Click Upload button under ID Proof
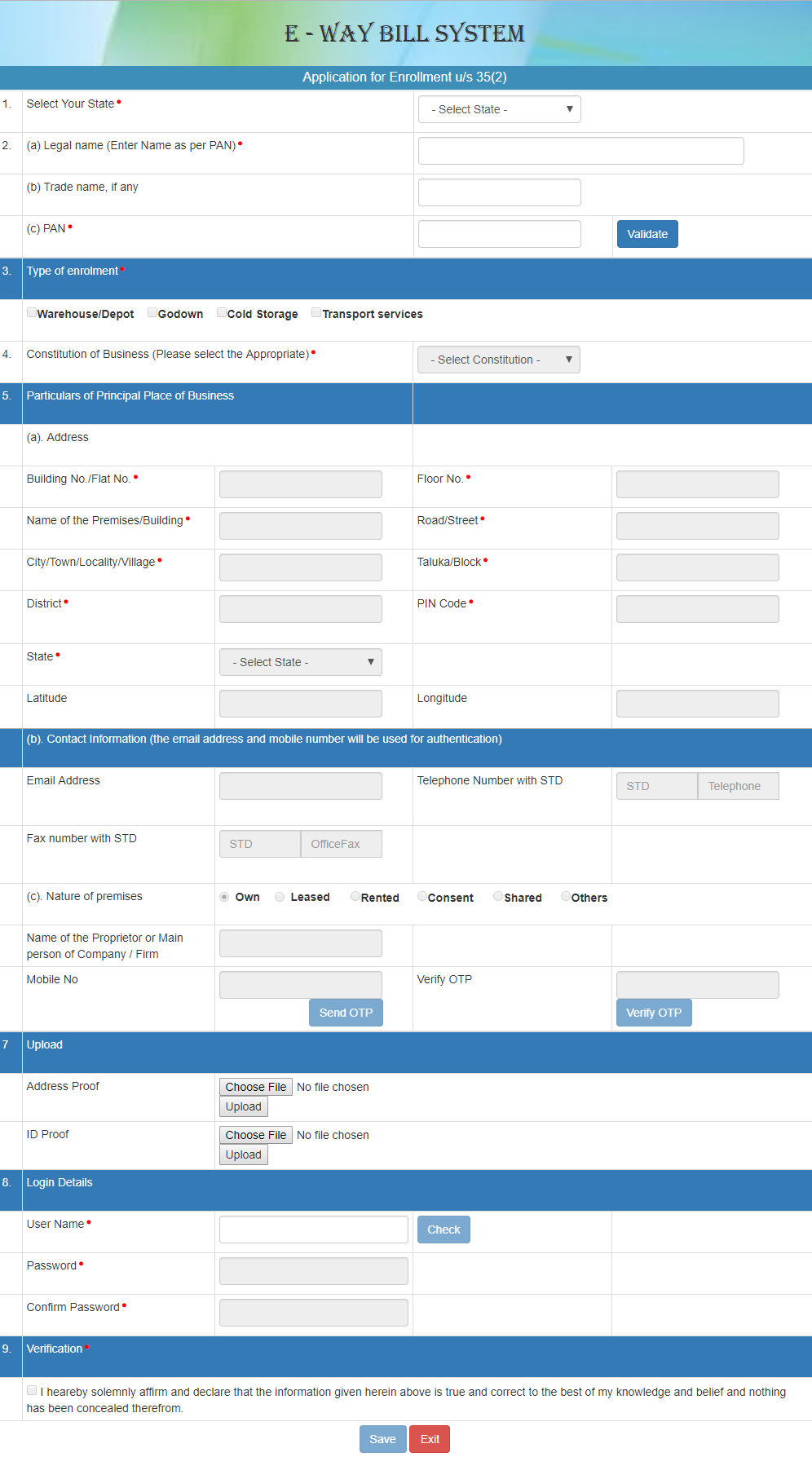The height and width of the screenshot is (1457, 812). (x=243, y=1155)
